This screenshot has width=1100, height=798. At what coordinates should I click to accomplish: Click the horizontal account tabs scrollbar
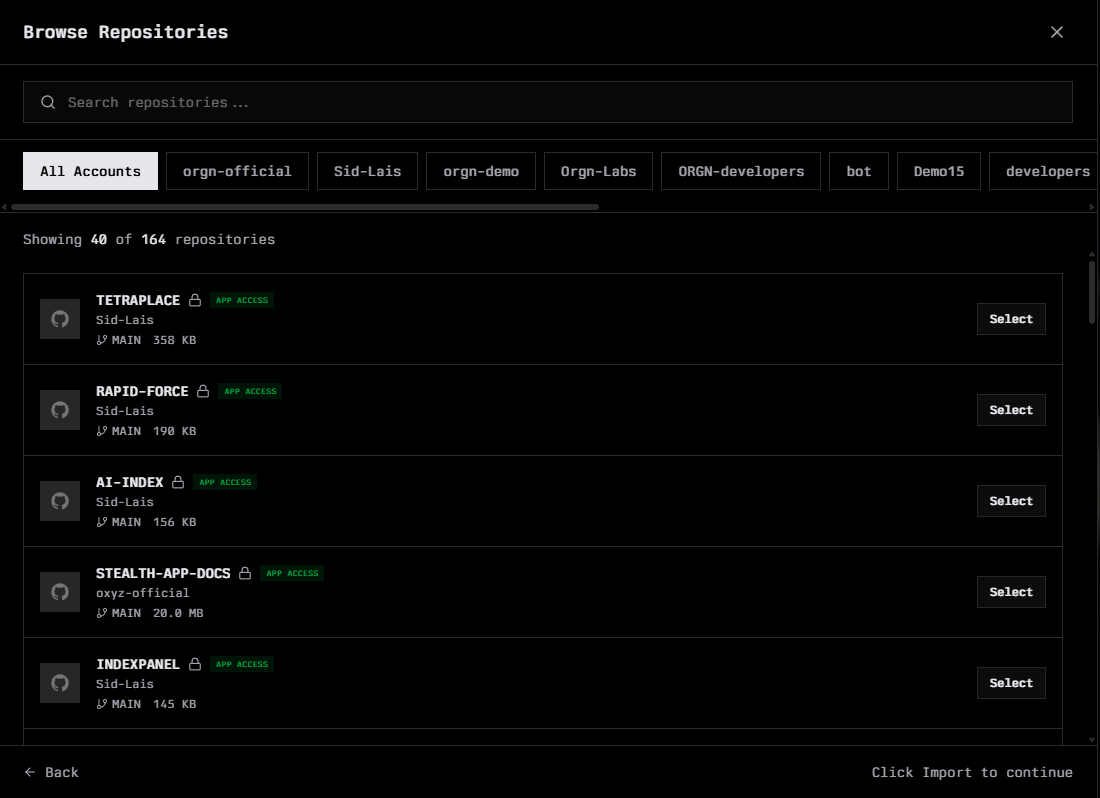(x=305, y=207)
